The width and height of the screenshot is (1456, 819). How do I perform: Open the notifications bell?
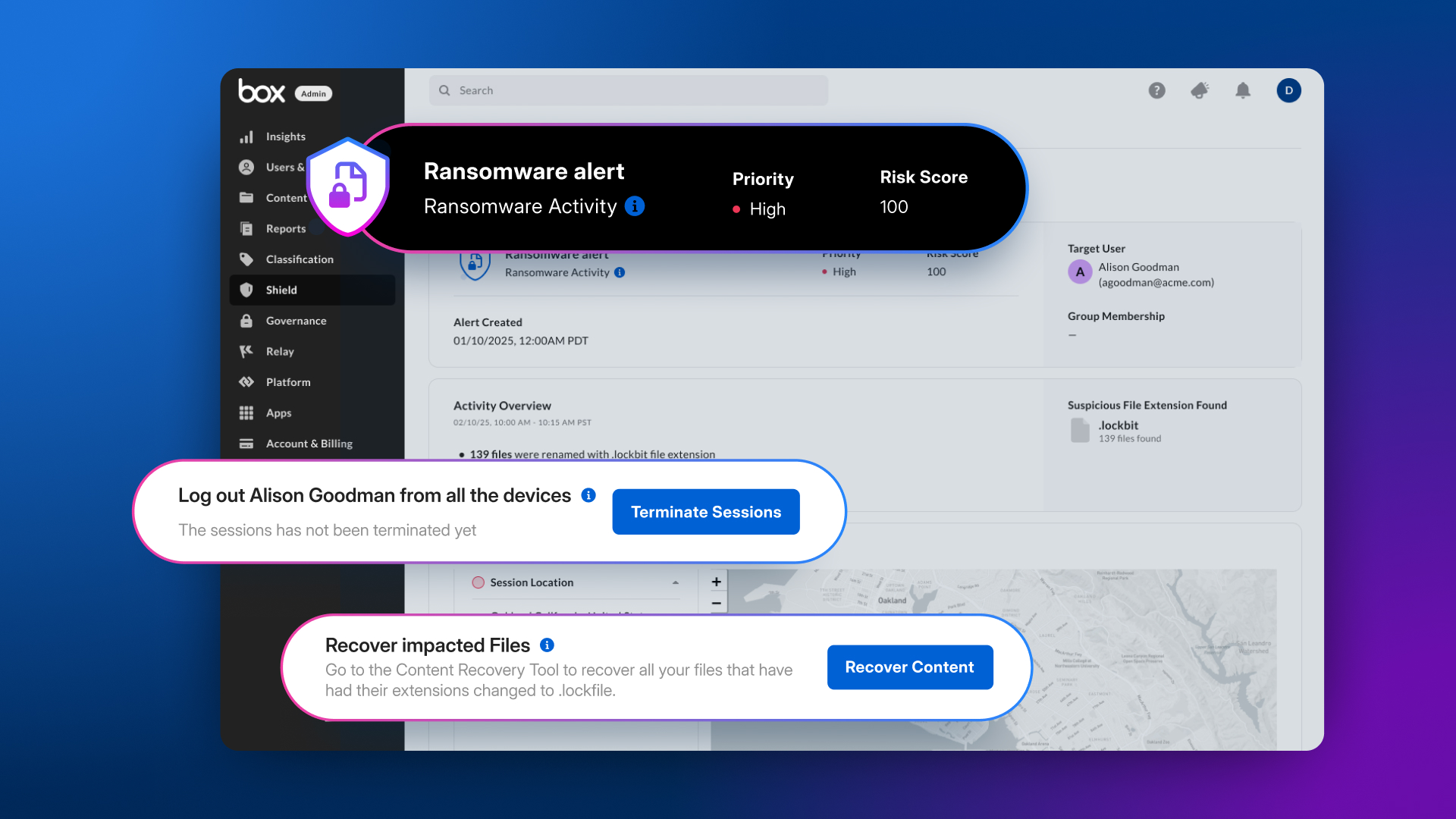1243,90
